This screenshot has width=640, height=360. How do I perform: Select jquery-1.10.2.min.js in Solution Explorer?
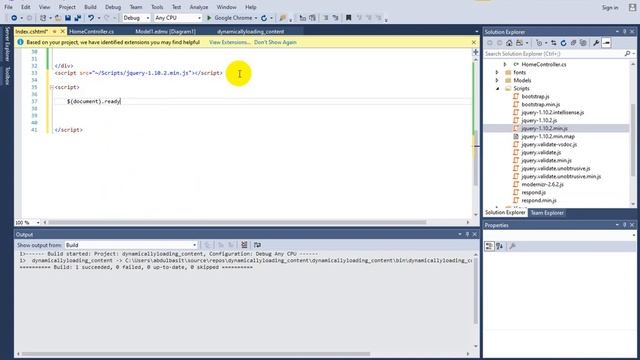click(x=544, y=129)
